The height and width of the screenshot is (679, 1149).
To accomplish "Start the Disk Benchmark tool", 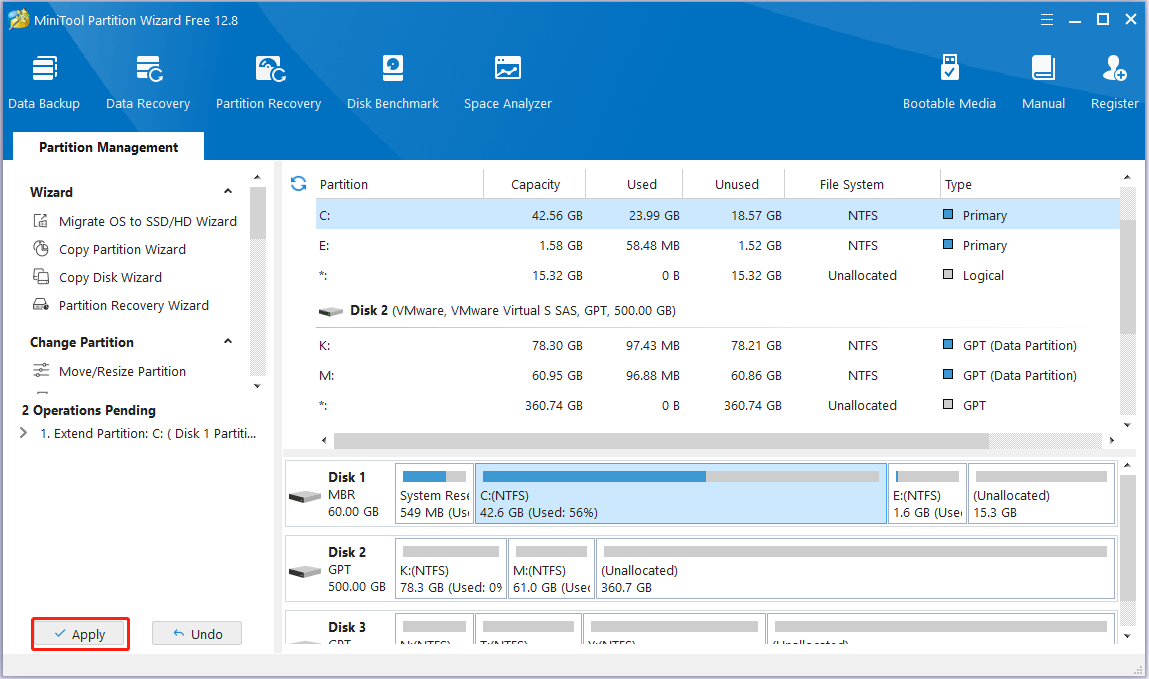I will [x=393, y=82].
